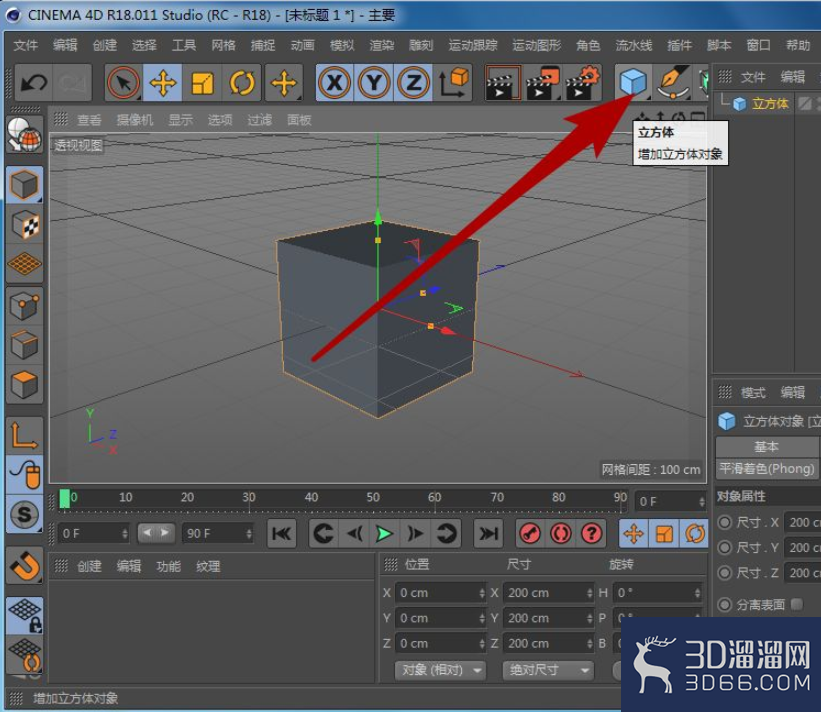Image resolution: width=821 pixels, height=712 pixels.
Task: Open the 平滑着色(Phong) tab
Action: pos(767,469)
